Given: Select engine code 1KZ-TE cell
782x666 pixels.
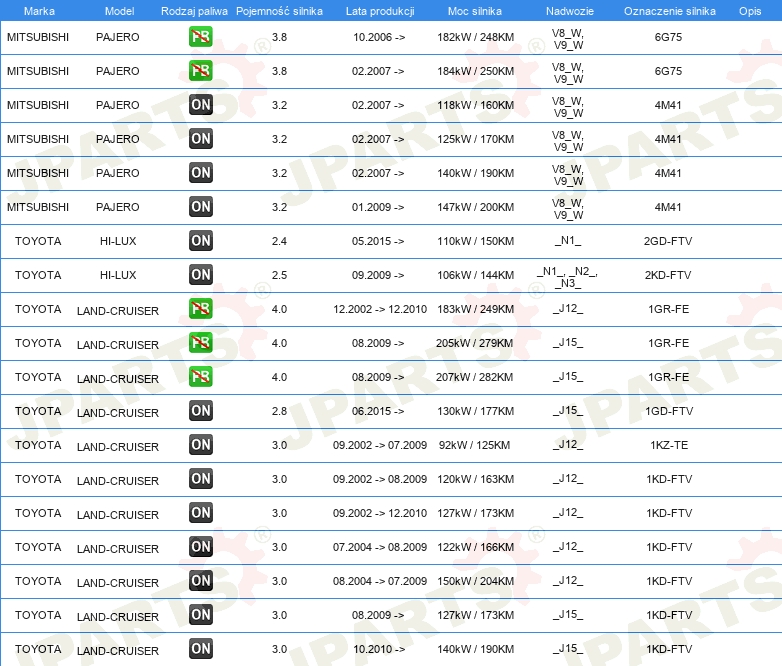Looking at the screenshot, I should [x=669, y=445].
